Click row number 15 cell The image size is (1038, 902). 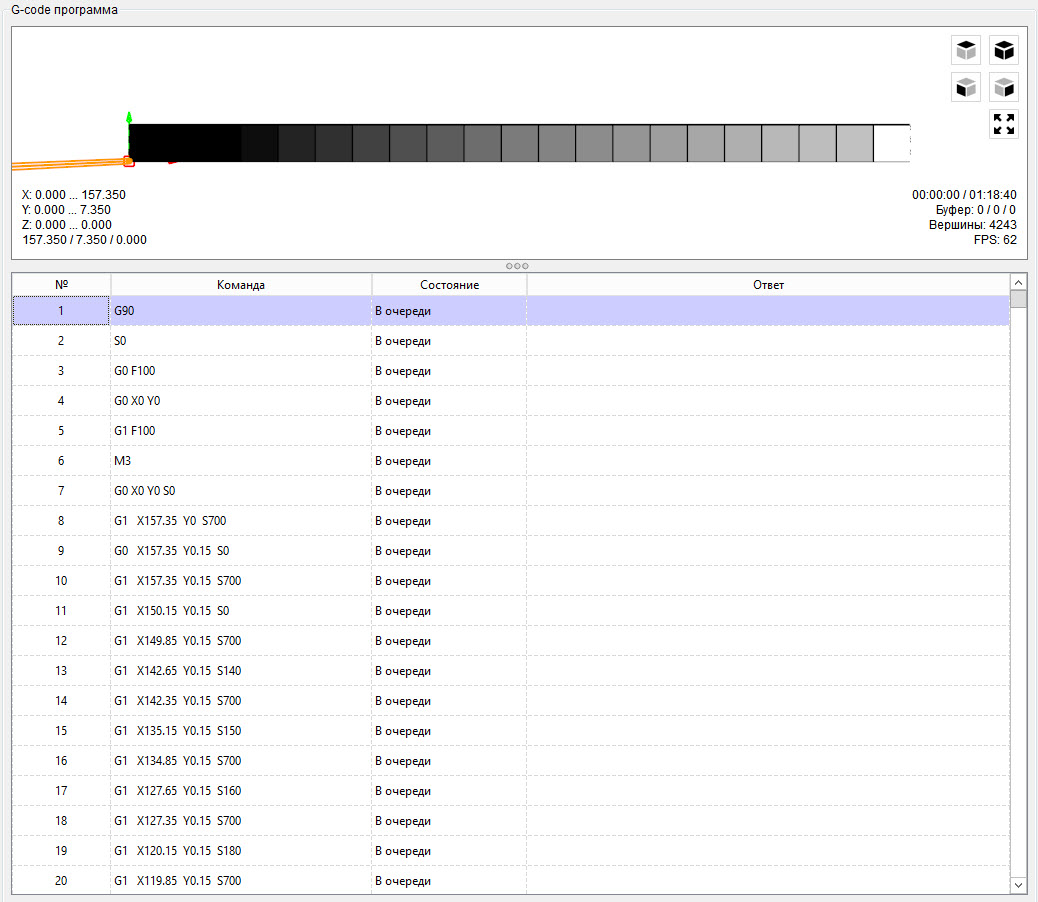(61, 731)
